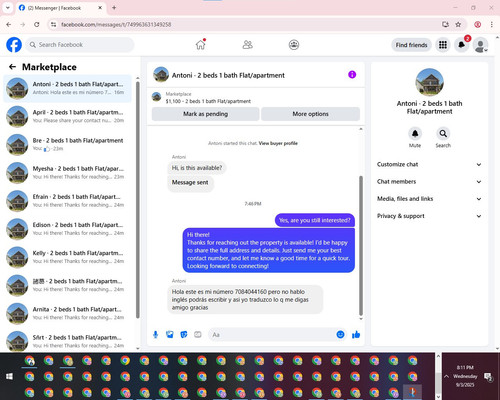The image size is (500, 400).
Task: Mute this chat with the bell icon
Action: [x=415, y=134]
